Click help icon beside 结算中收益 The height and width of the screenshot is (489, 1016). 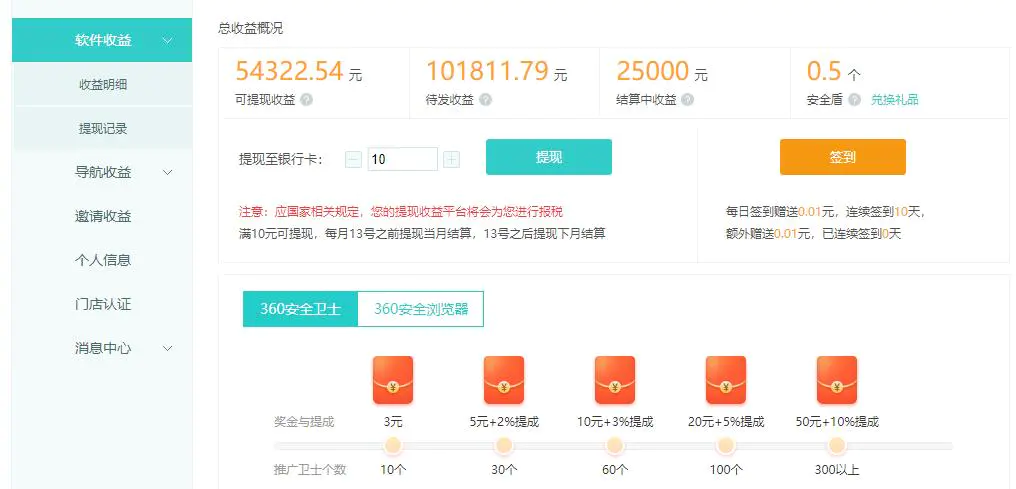689,100
